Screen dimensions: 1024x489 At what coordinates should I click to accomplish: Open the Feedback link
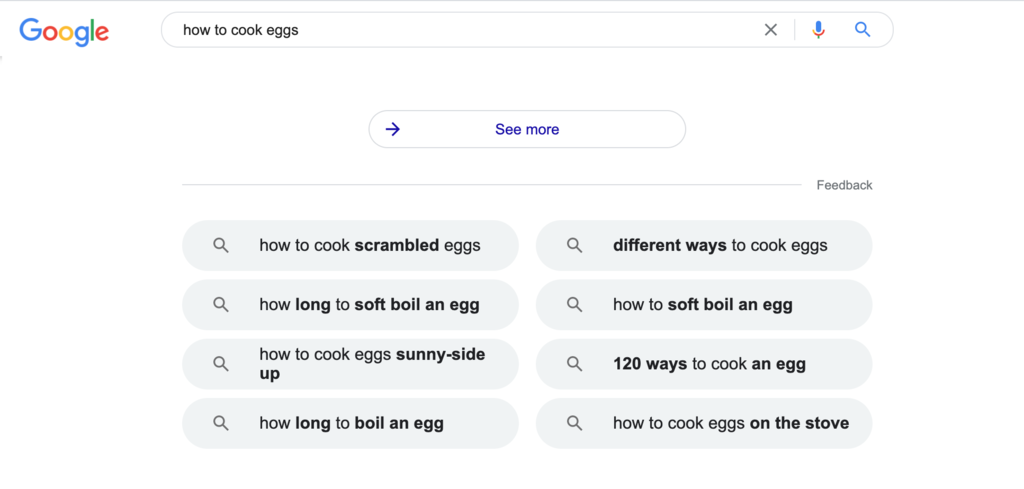tap(844, 185)
